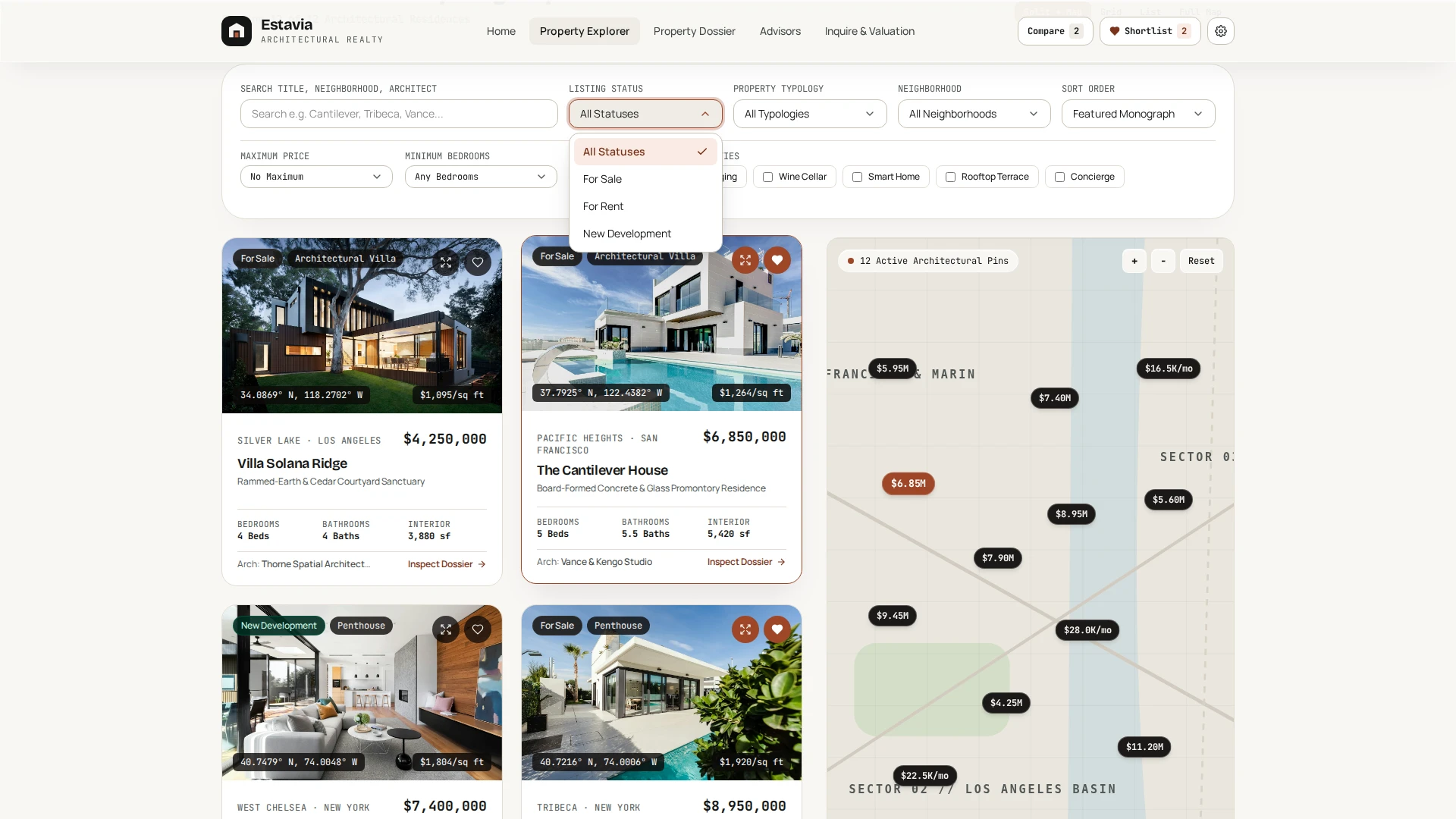Viewport: 1456px width, 819px height.
Task: Open the Compare button with count 2
Action: click(1055, 31)
